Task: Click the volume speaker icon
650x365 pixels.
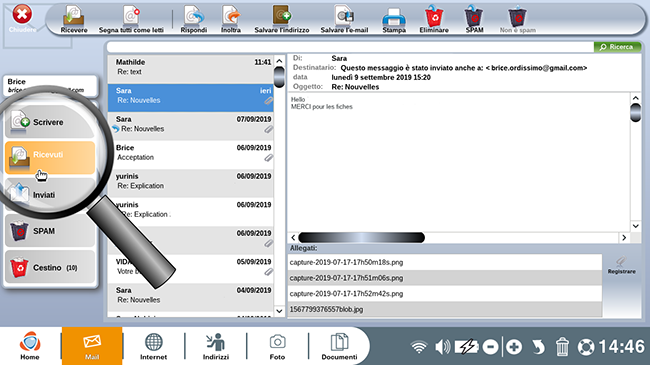Action: click(442, 347)
